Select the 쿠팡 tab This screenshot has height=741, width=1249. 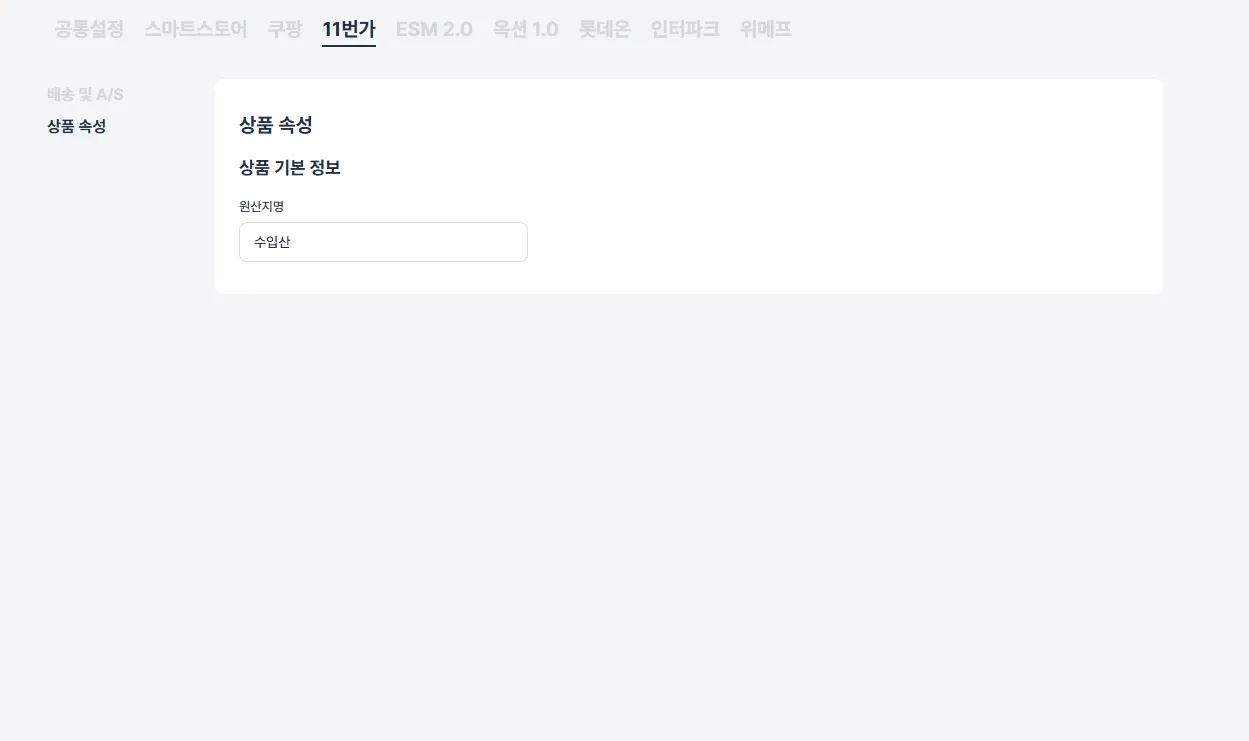click(284, 29)
